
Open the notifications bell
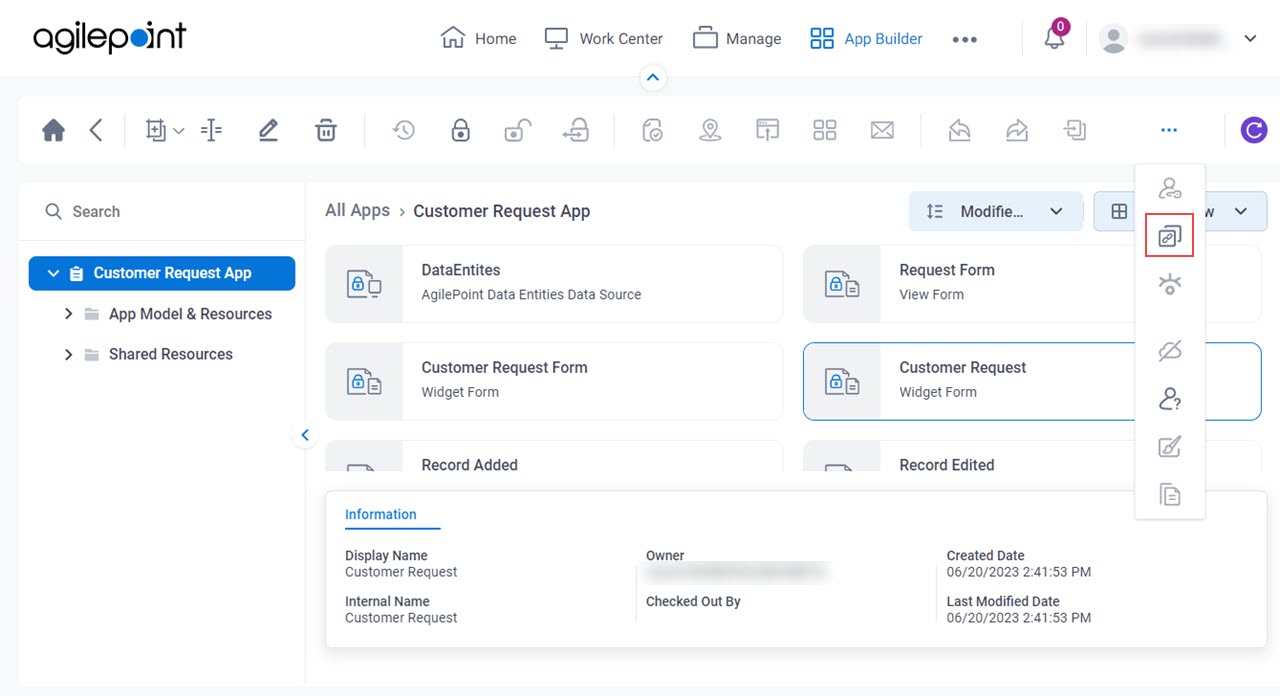(x=1055, y=38)
